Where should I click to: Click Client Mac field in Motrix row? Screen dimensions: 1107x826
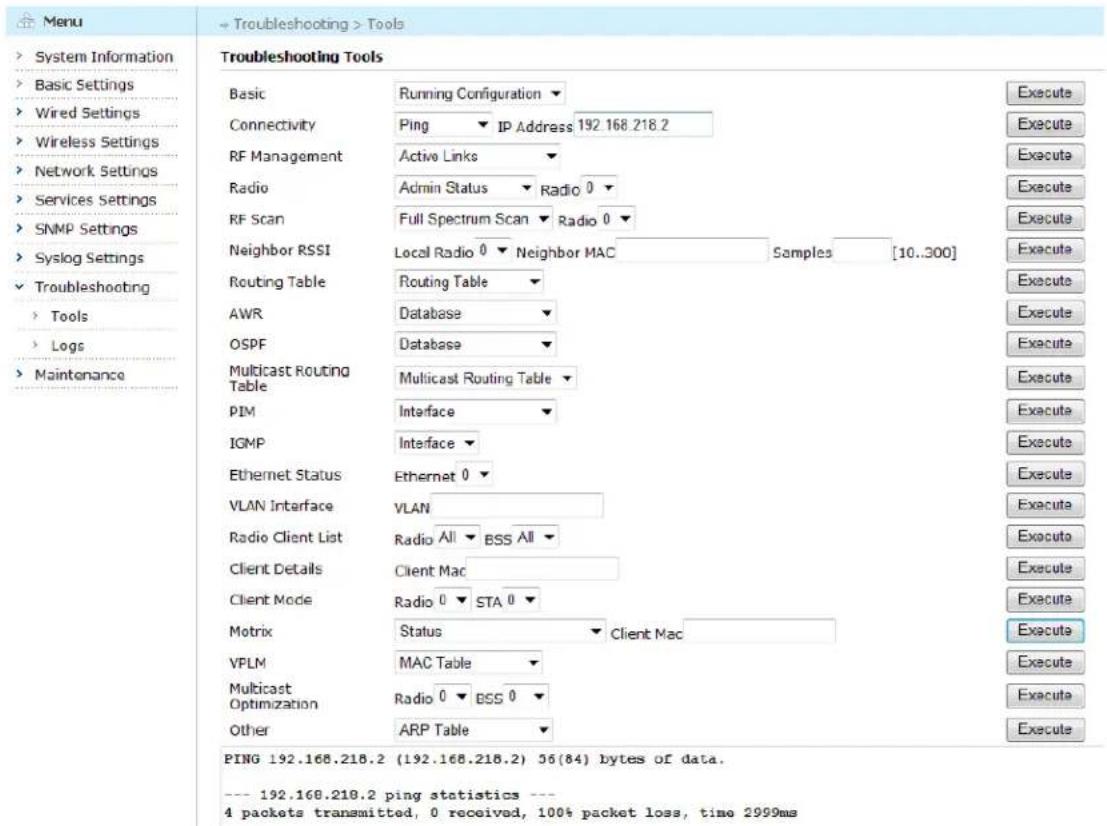coord(759,631)
